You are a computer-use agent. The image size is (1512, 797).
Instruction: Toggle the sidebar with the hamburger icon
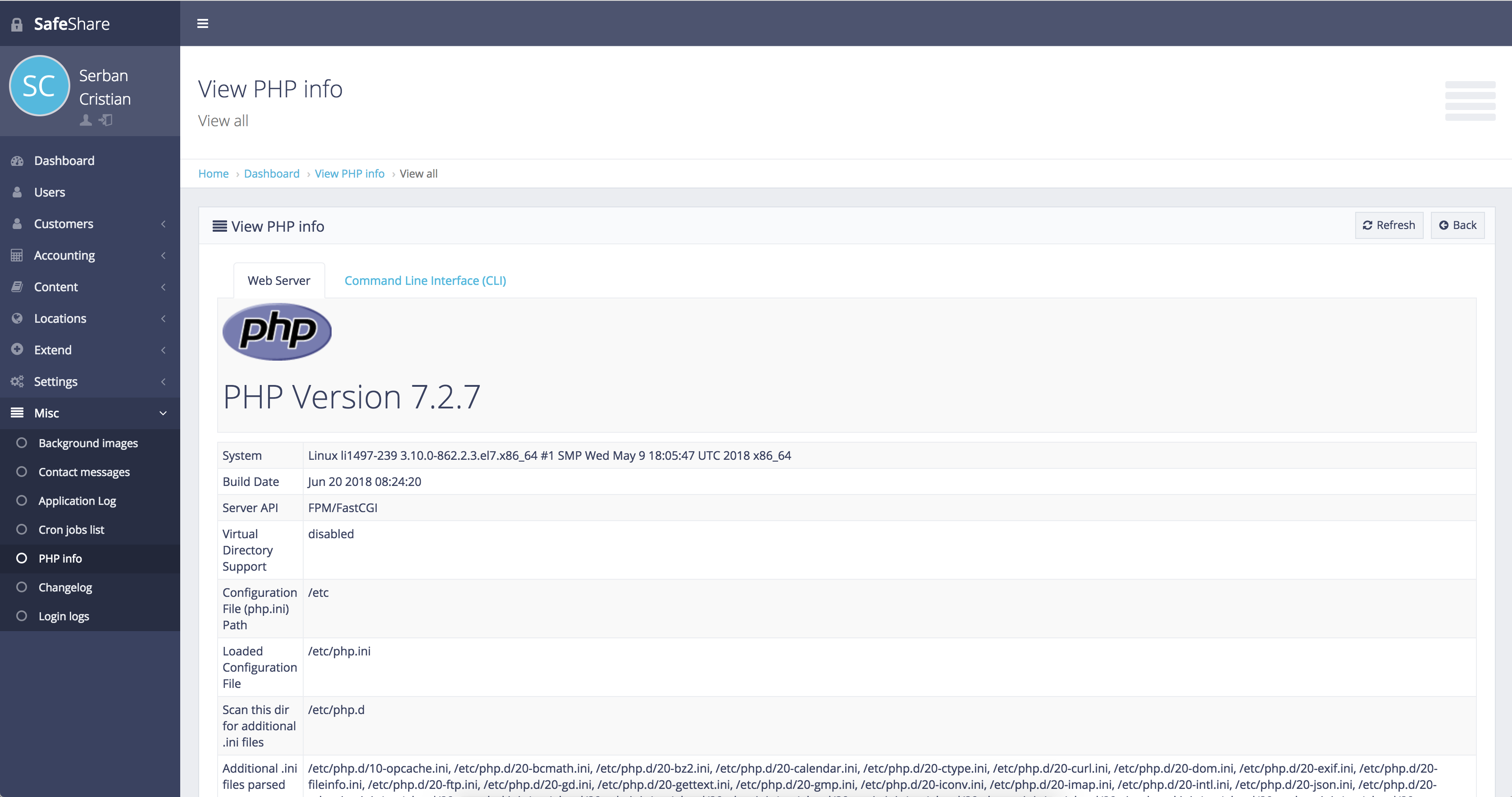tap(202, 23)
